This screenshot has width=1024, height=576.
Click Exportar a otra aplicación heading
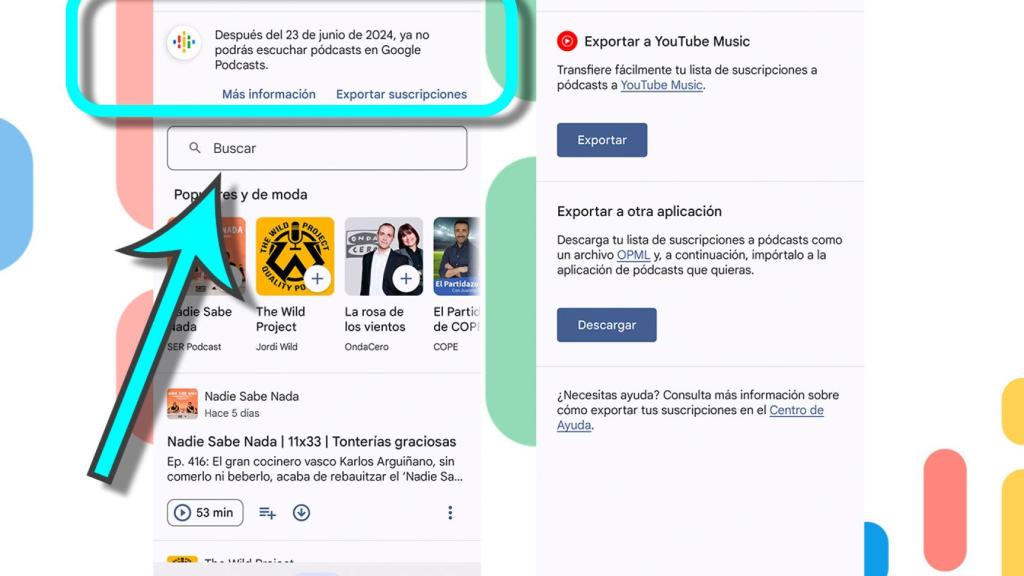pyautogui.click(x=639, y=212)
